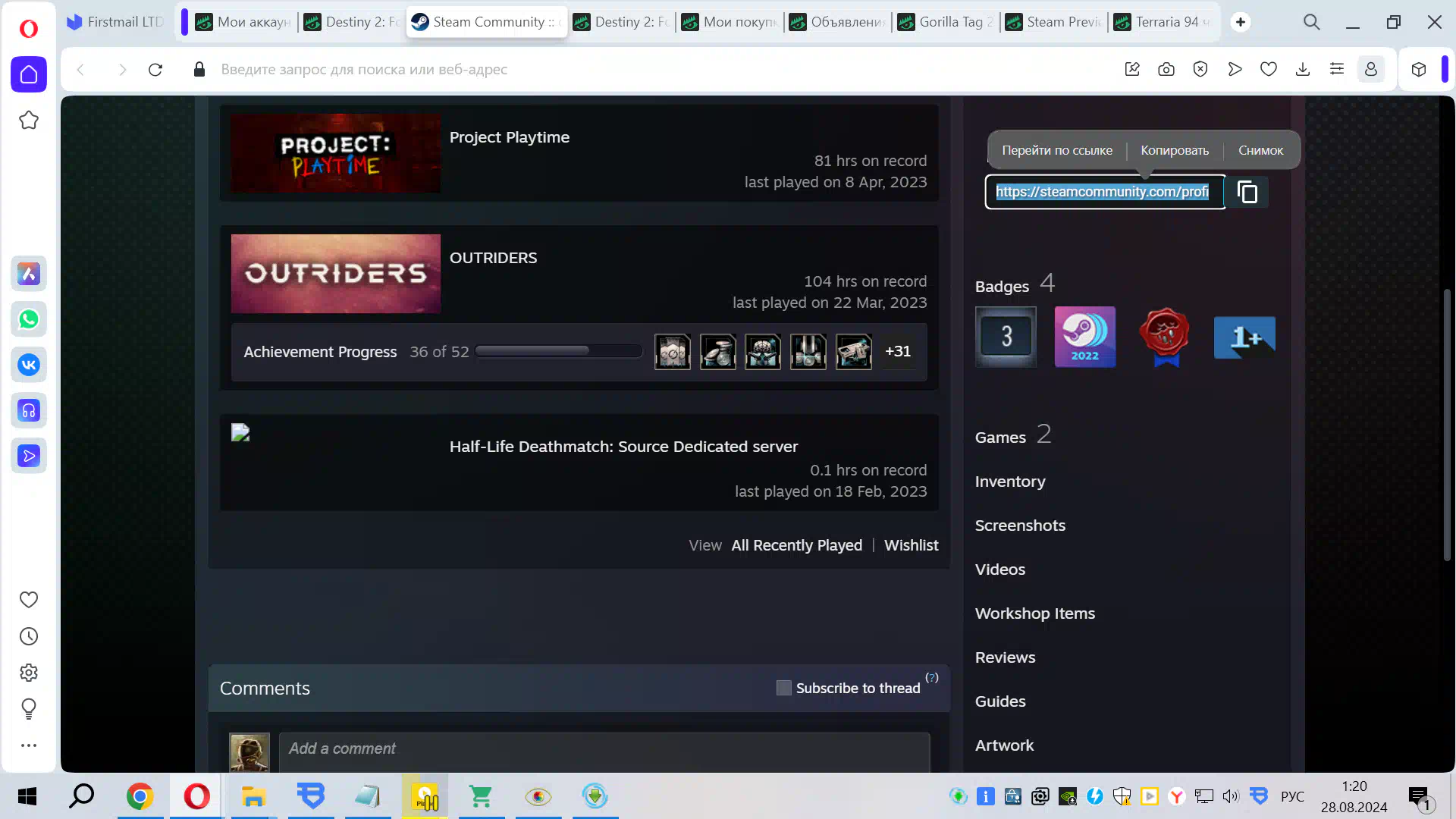Open the level 3 badge
The height and width of the screenshot is (819, 1456).
[1006, 337]
